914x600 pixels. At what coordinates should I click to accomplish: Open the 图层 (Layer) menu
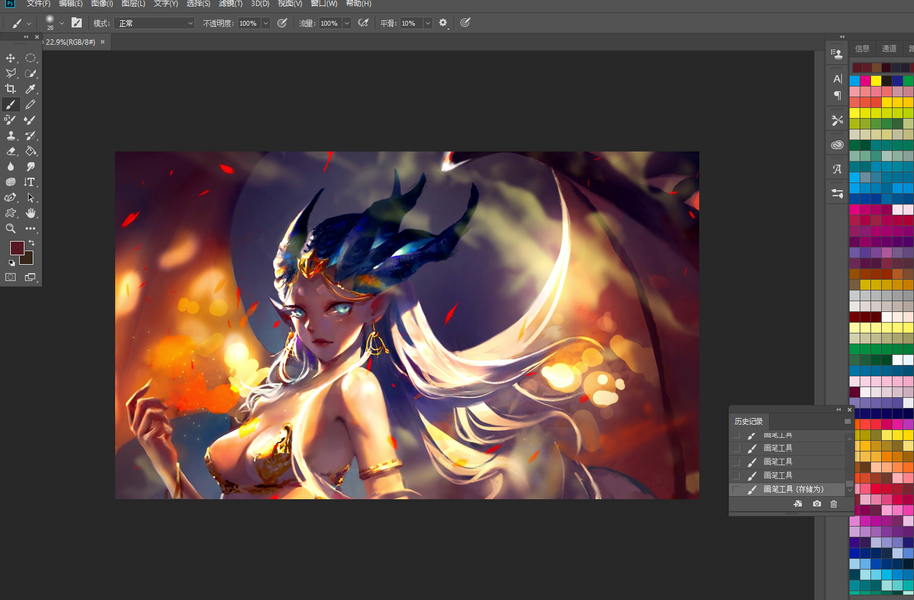pos(133,3)
